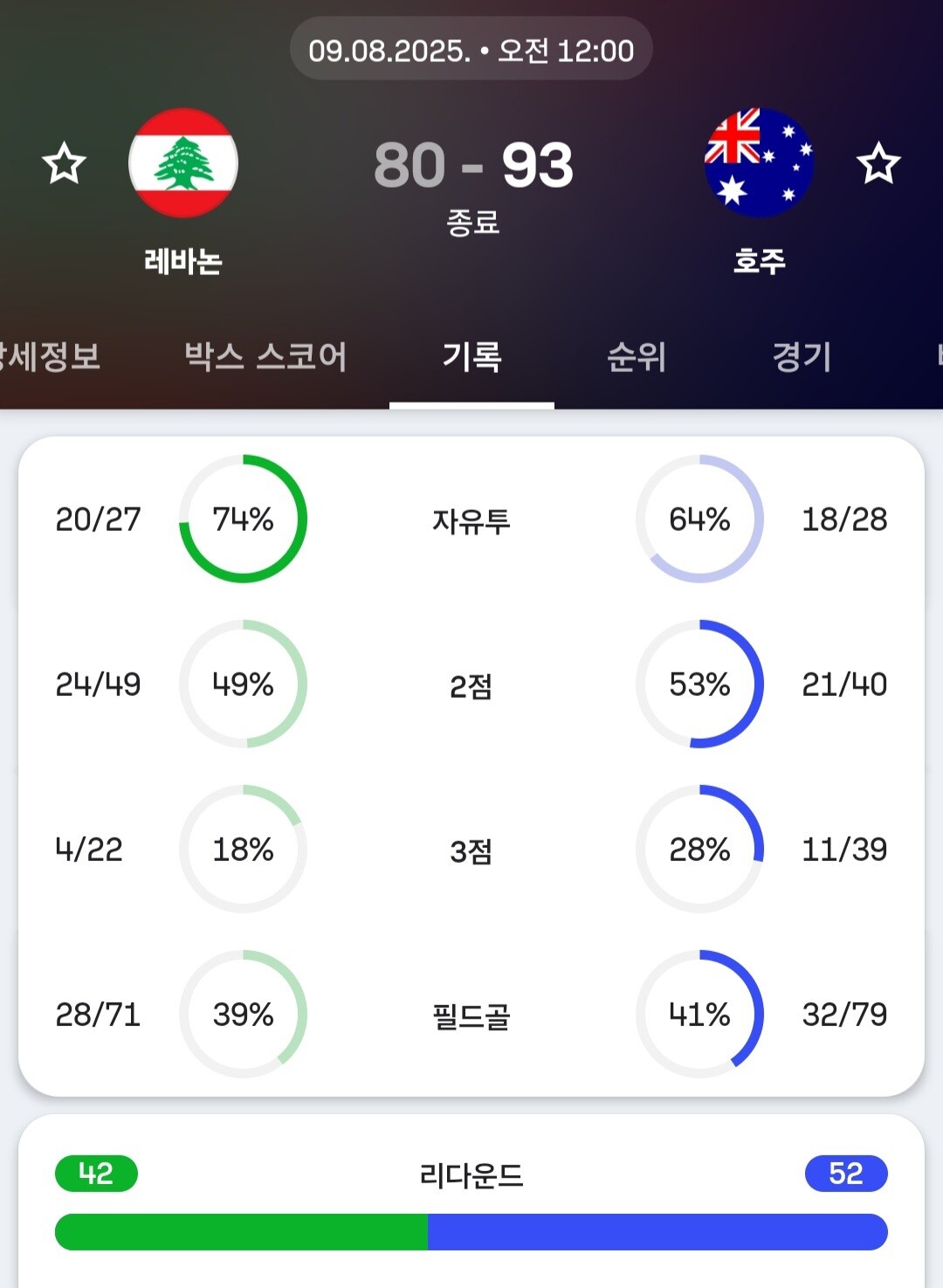Select the 기록 tab

point(471,357)
